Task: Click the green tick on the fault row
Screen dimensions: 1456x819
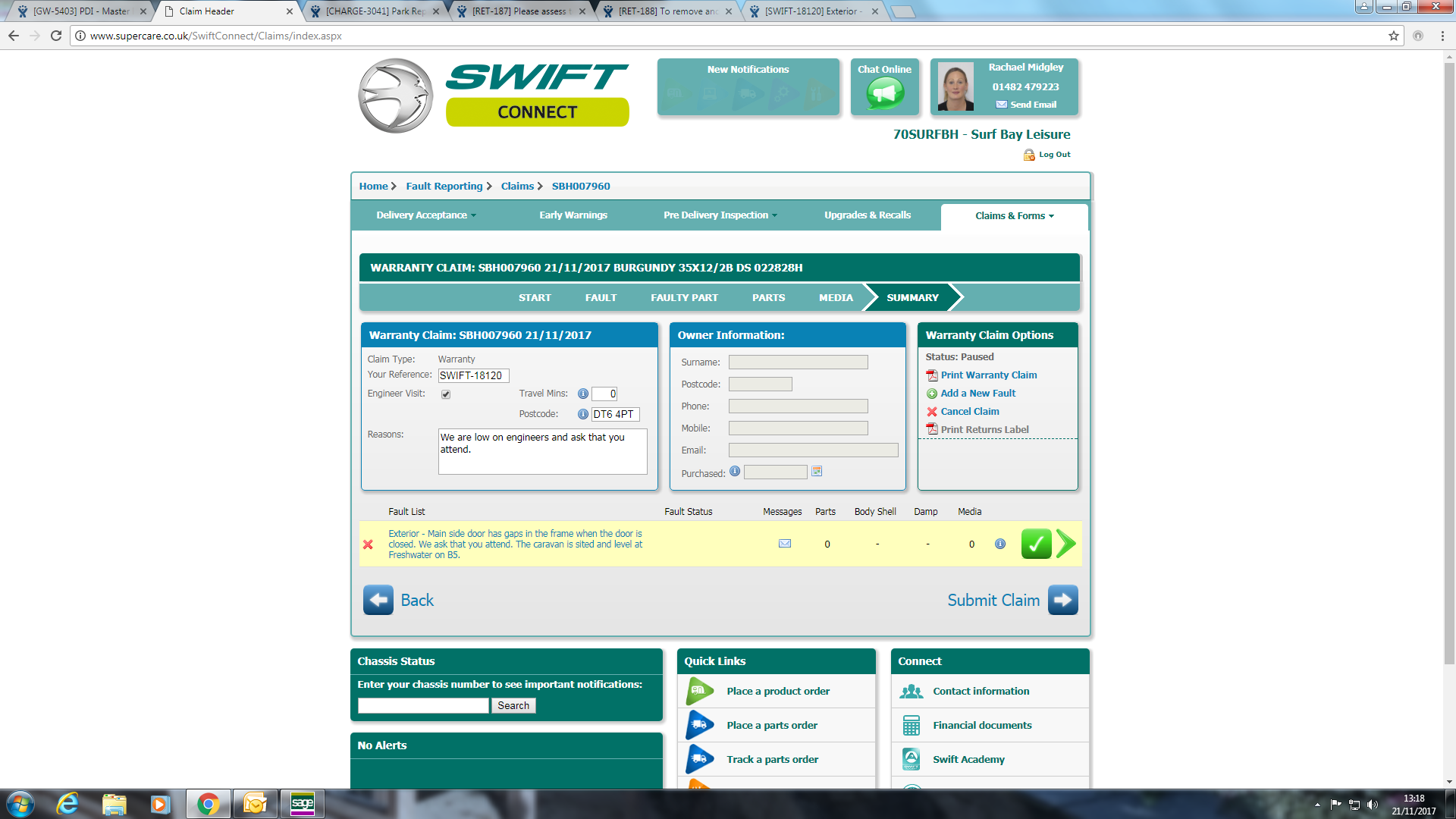Action: click(1036, 544)
